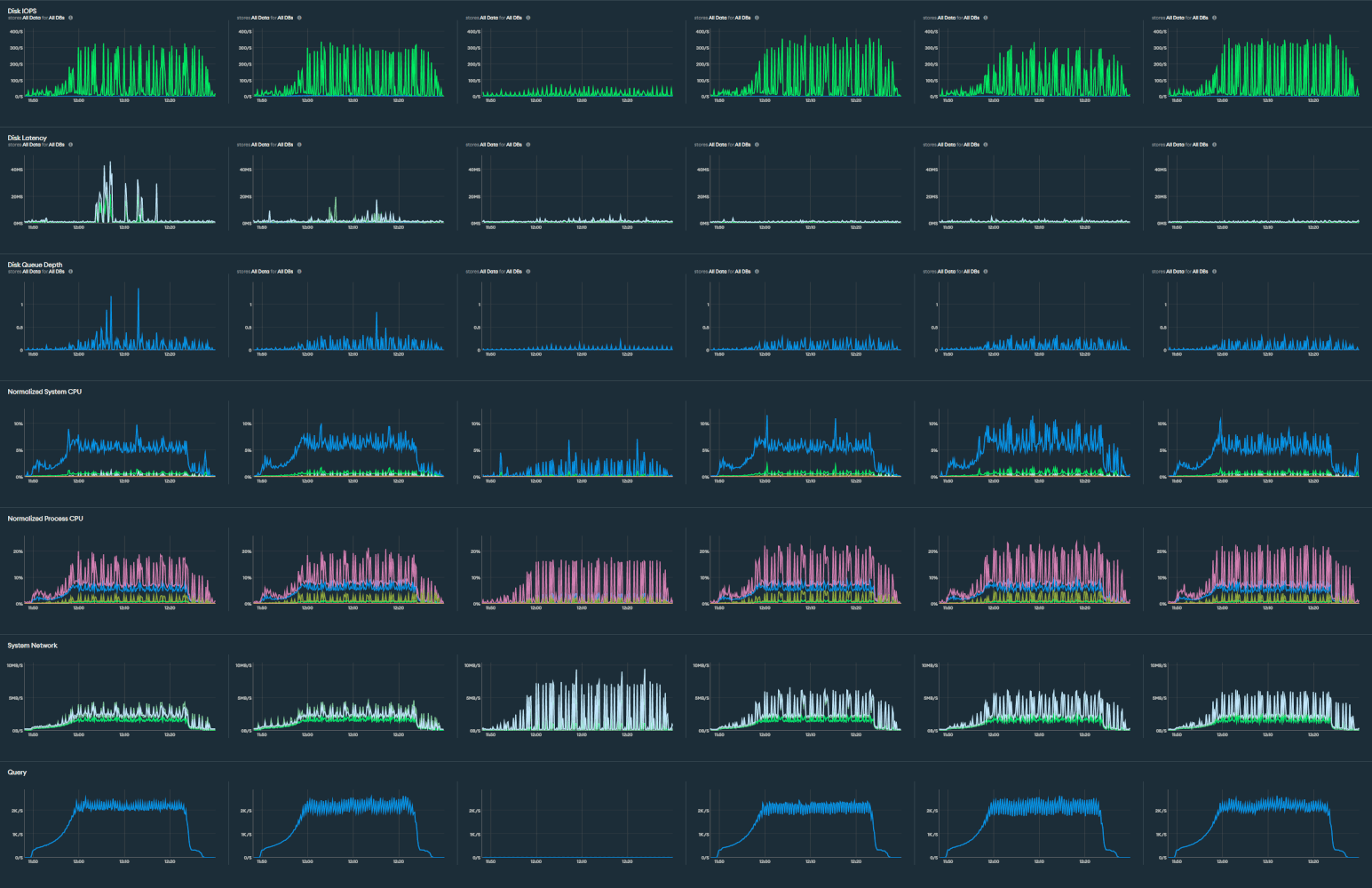Click the Normalized Process CPU section title

pyautogui.click(x=45, y=518)
